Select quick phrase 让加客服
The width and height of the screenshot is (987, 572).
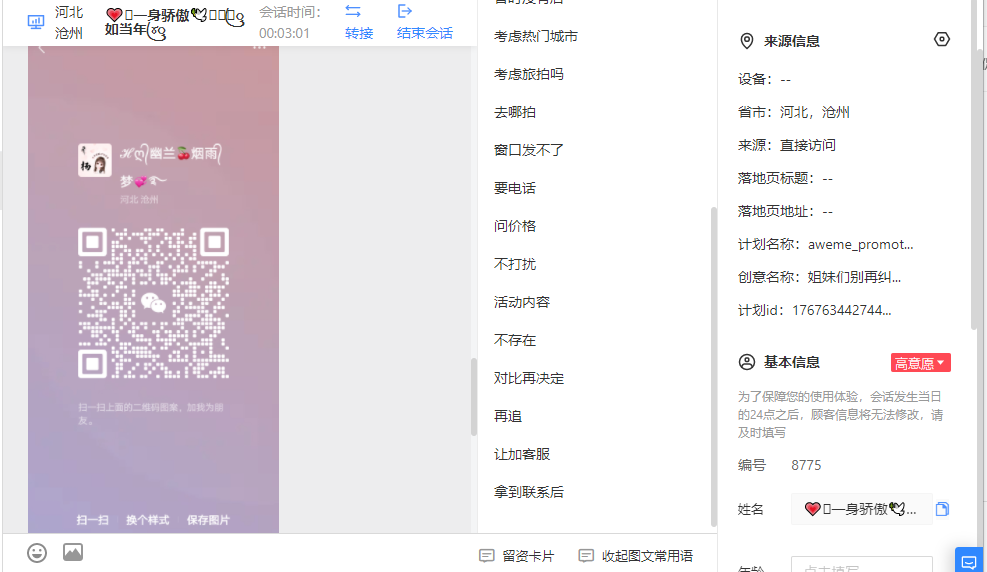point(522,454)
